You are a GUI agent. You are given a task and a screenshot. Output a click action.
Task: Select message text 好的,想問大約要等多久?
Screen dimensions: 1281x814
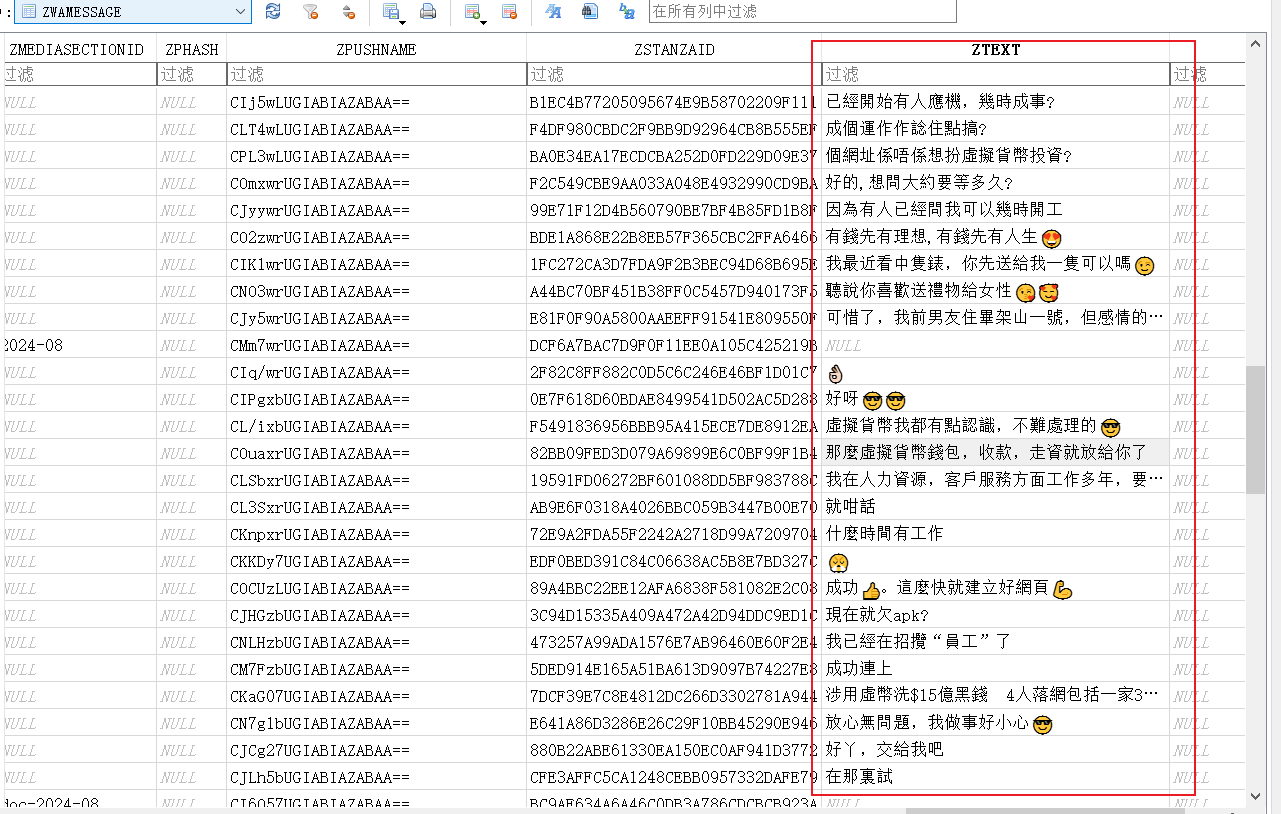coord(920,183)
